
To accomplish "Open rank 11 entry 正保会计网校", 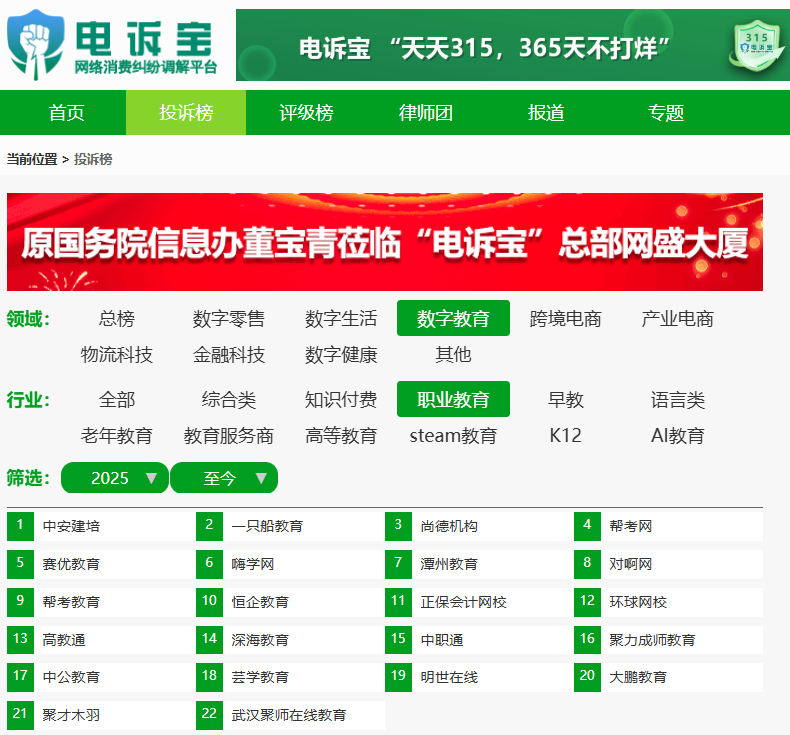I will point(464,602).
